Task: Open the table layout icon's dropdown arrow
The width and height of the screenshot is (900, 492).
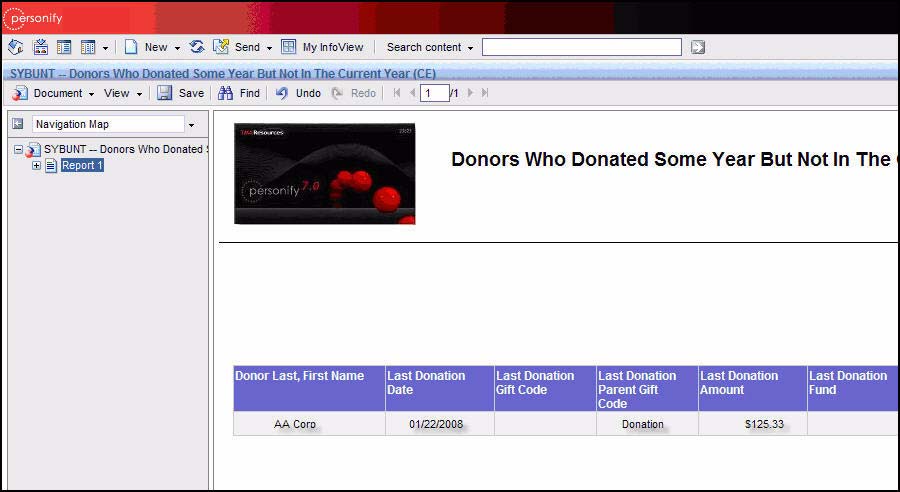Action: (105, 48)
